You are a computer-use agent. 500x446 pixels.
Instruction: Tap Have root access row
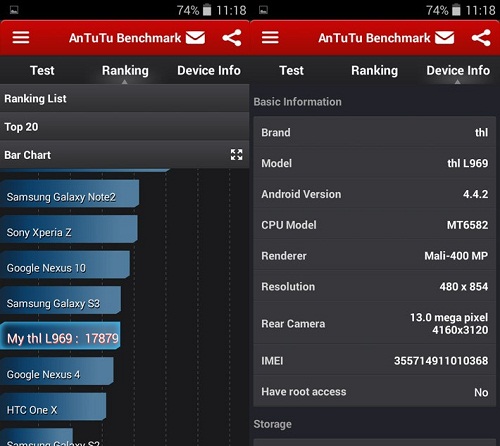pyautogui.click(x=374, y=392)
